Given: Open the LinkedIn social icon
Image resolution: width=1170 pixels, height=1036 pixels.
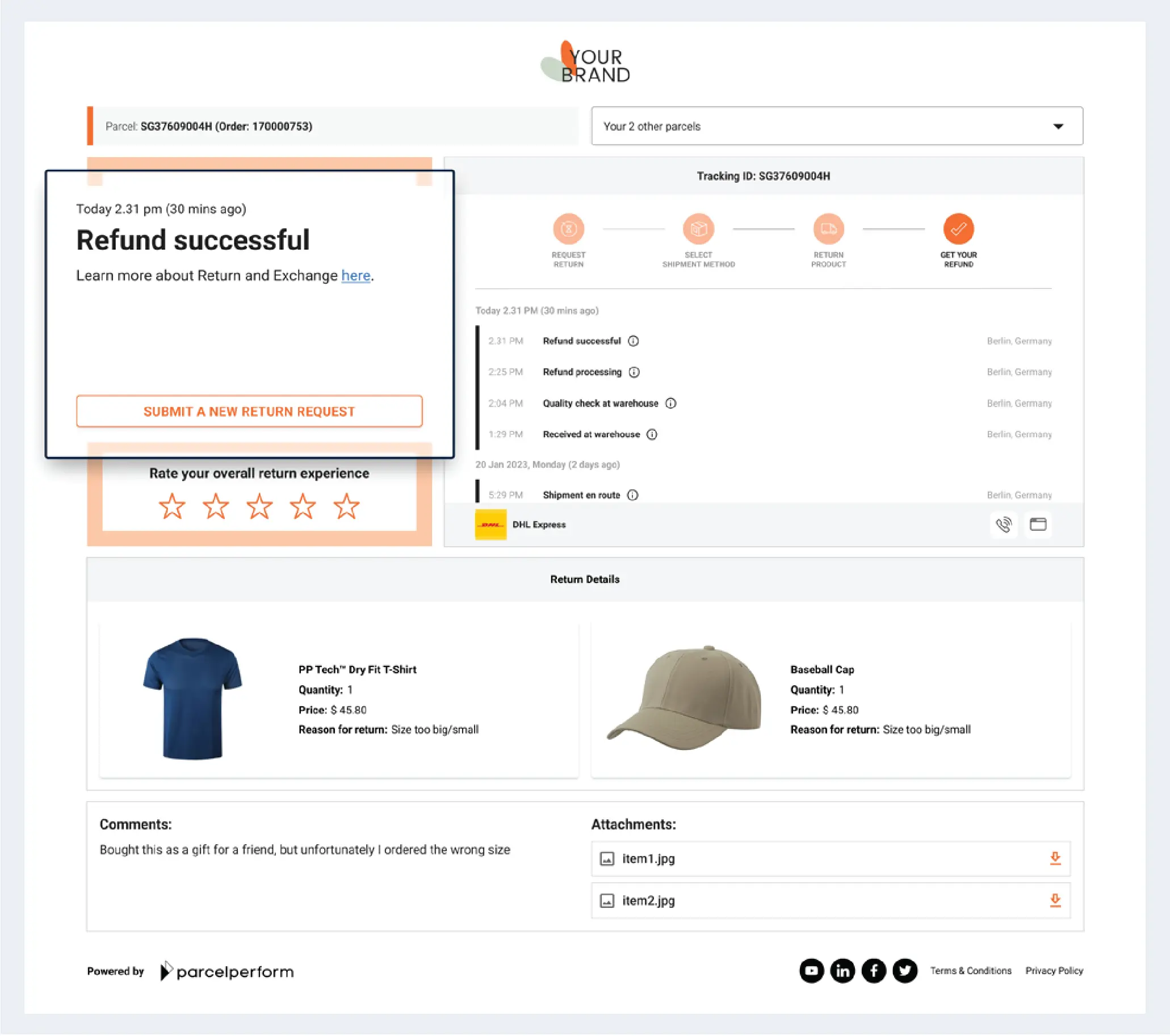Looking at the screenshot, I should pos(842,971).
